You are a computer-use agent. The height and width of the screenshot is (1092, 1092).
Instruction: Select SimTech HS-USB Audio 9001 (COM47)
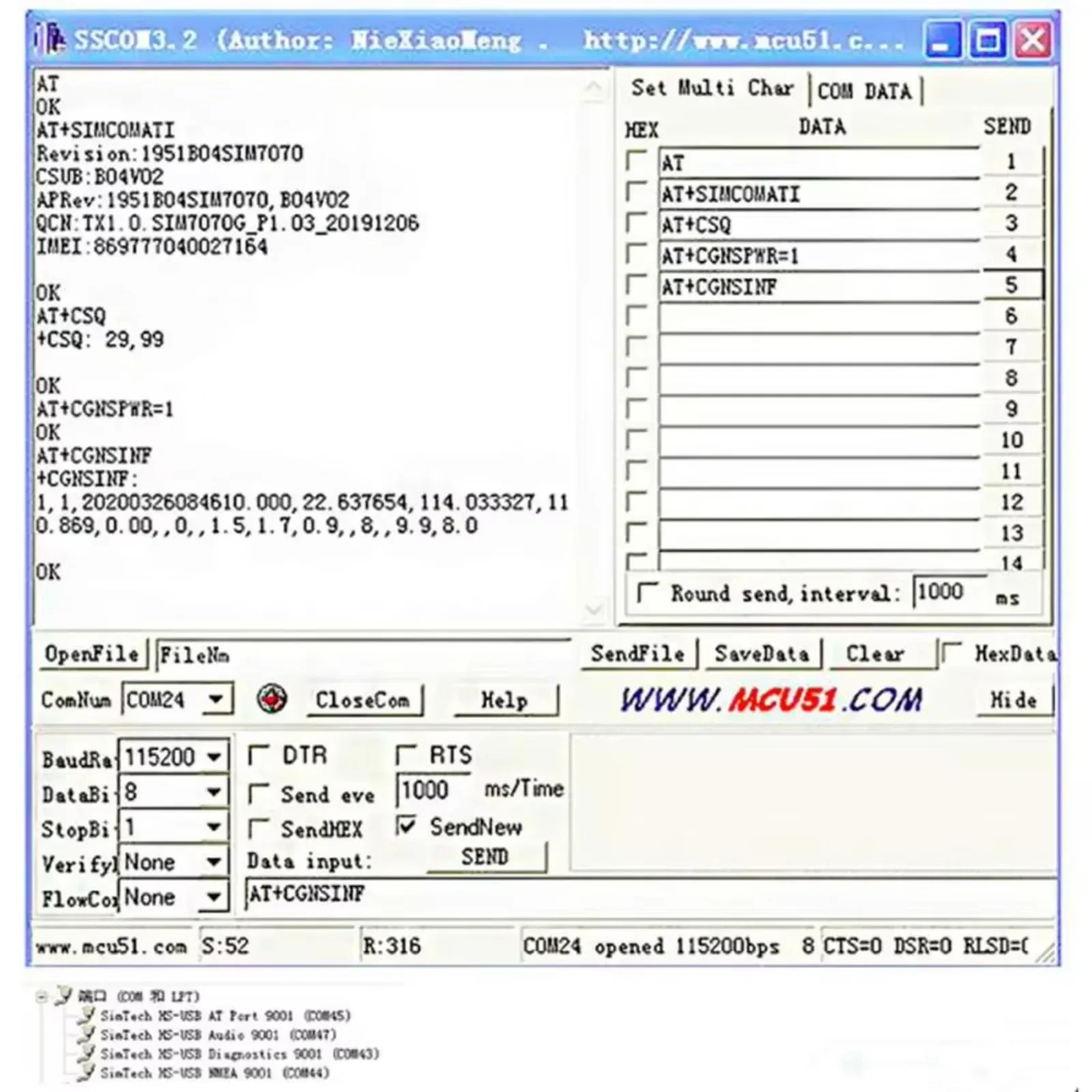pyautogui.click(x=218, y=1035)
